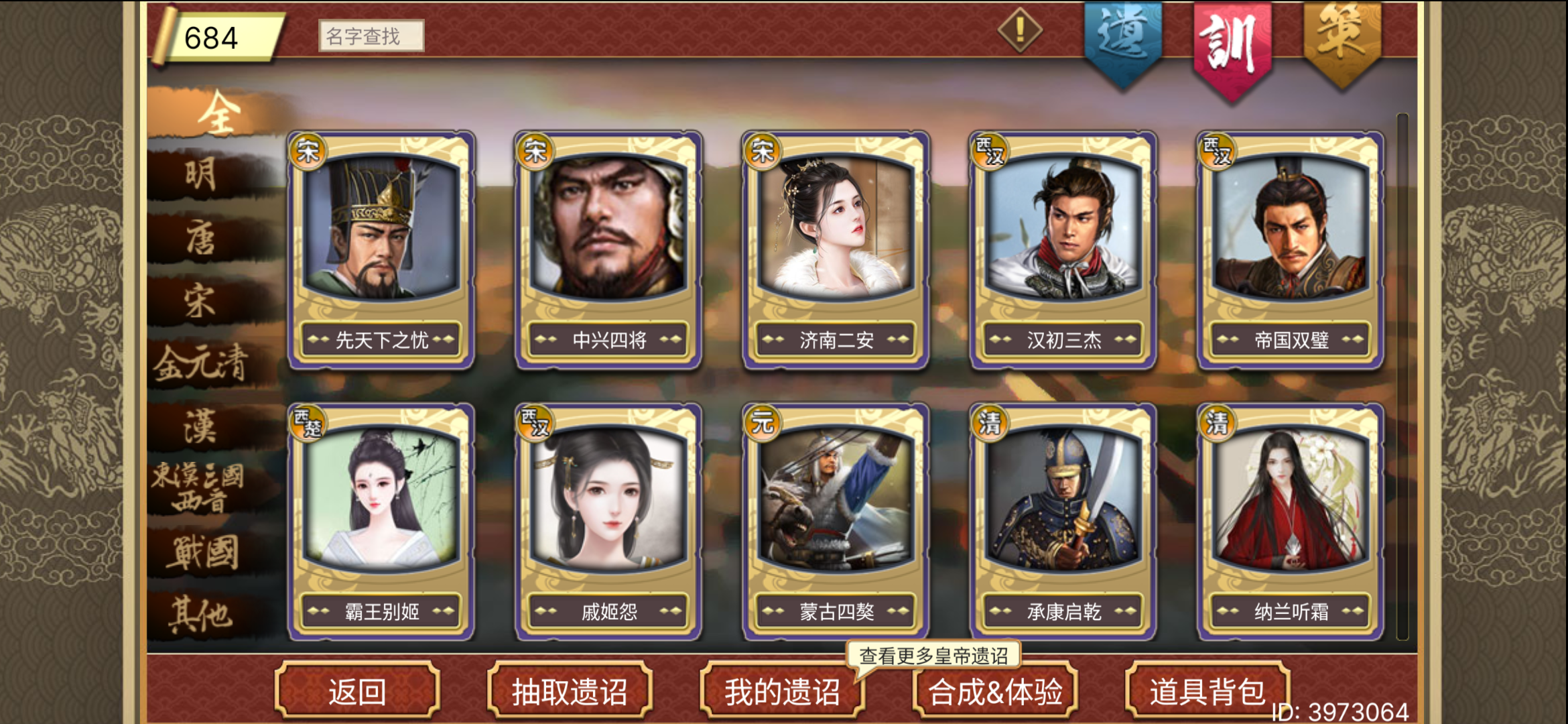
Task: Click the 宋 dynasty badge on 先天下之忧 card
Action: tap(308, 151)
